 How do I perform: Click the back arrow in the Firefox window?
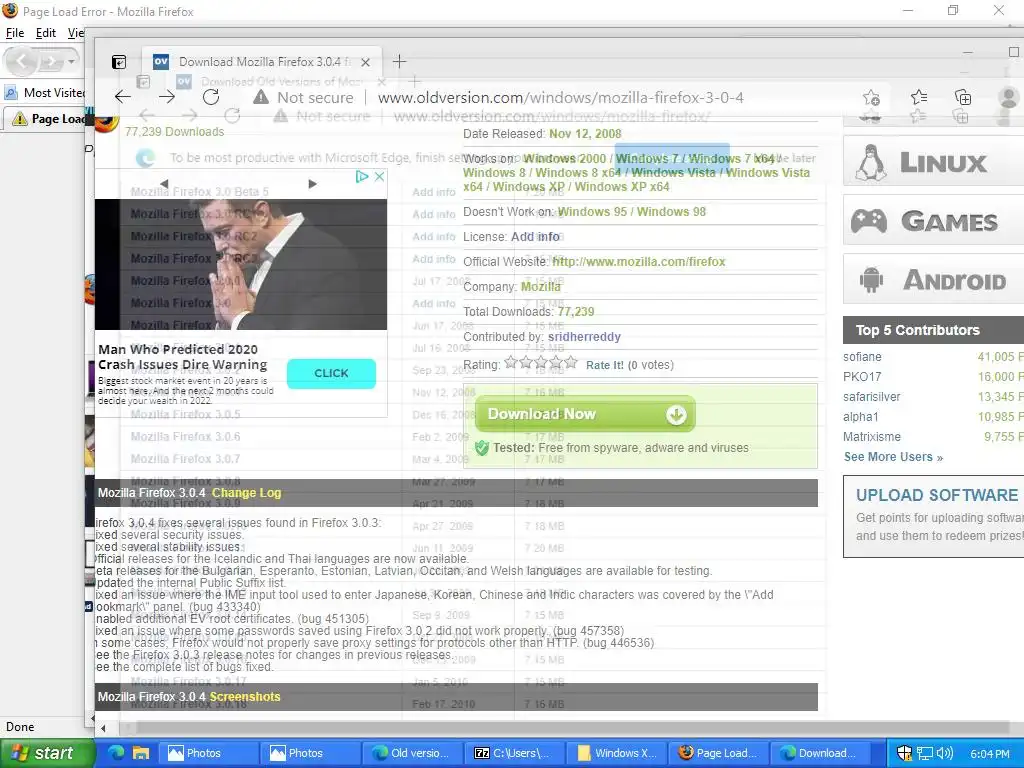coord(22,61)
